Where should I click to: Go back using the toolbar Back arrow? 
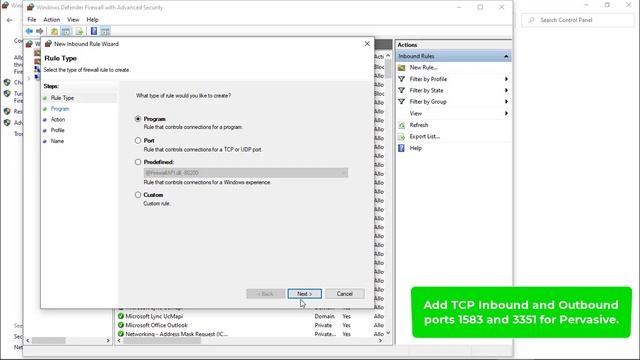[29, 31]
